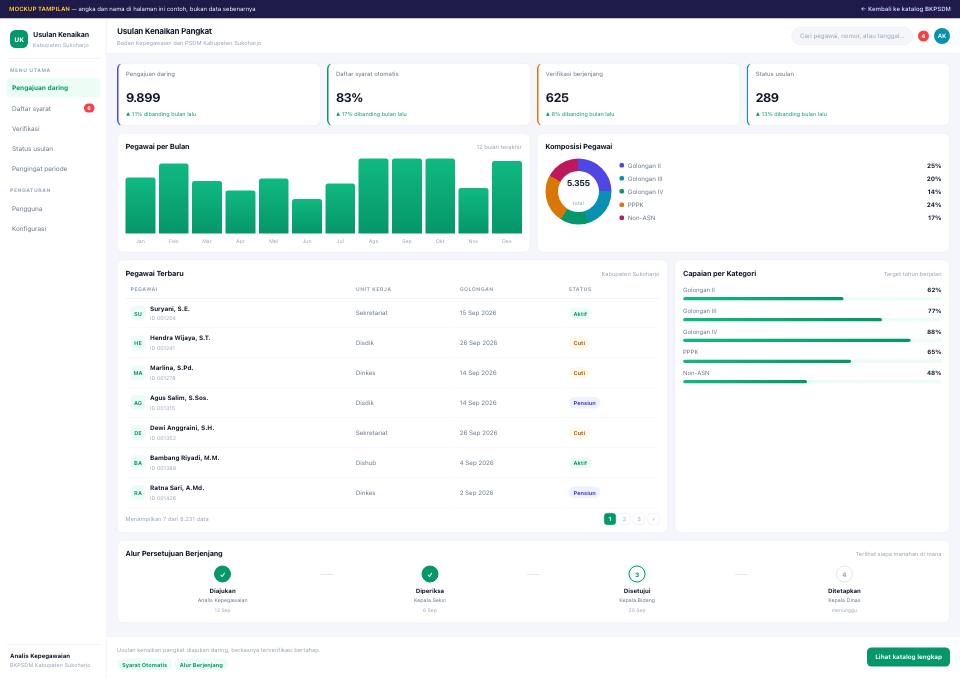
Task: Open Daftar syarat menu item
Action: [53, 108]
